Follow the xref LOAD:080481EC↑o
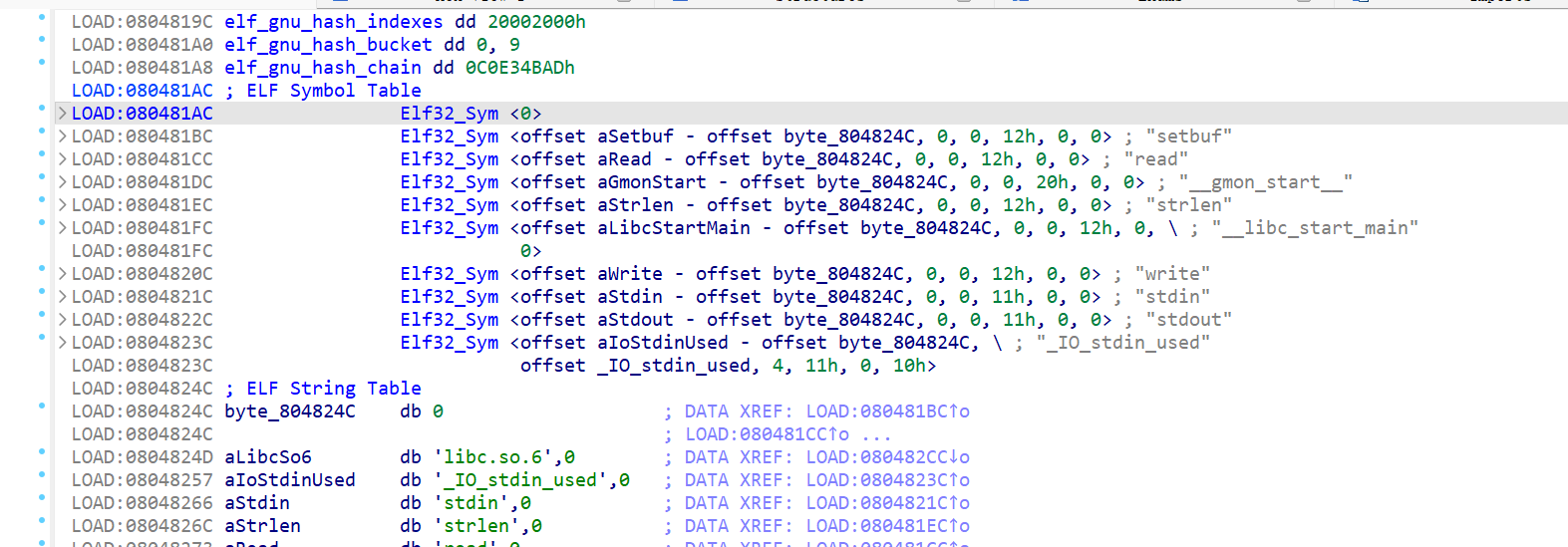The width and height of the screenshot is (1568, 547). (x=887, y=526)
